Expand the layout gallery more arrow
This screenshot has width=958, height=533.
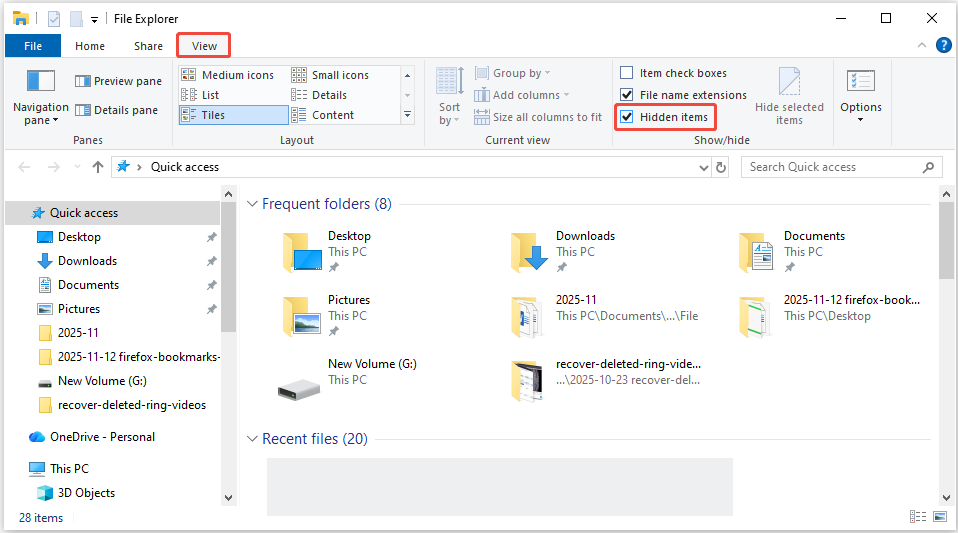[x=408, y=115]
